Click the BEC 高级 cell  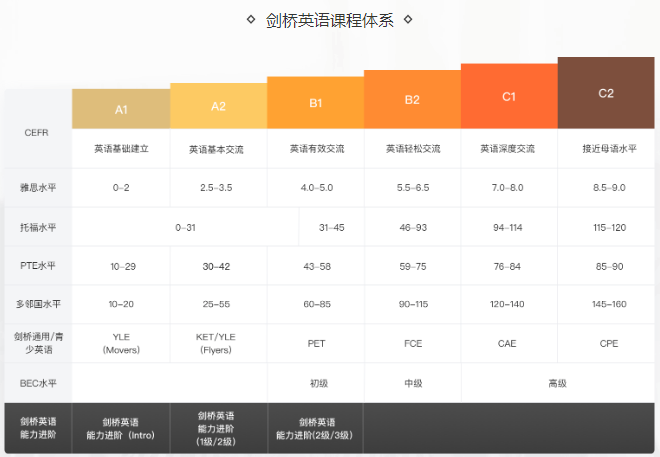tap(557, 383)
